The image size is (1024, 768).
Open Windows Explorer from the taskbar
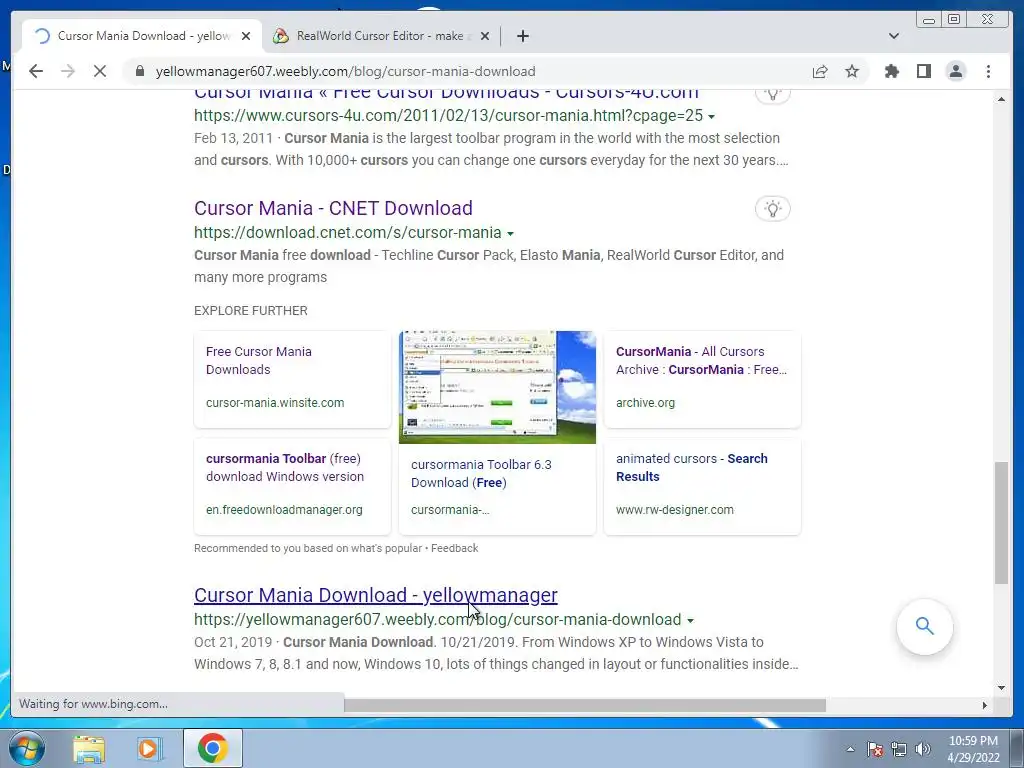pos(89,748)
